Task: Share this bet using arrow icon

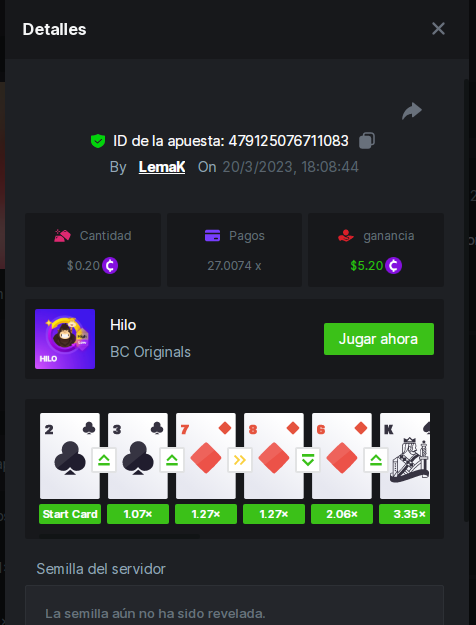Action: point(411,111)
